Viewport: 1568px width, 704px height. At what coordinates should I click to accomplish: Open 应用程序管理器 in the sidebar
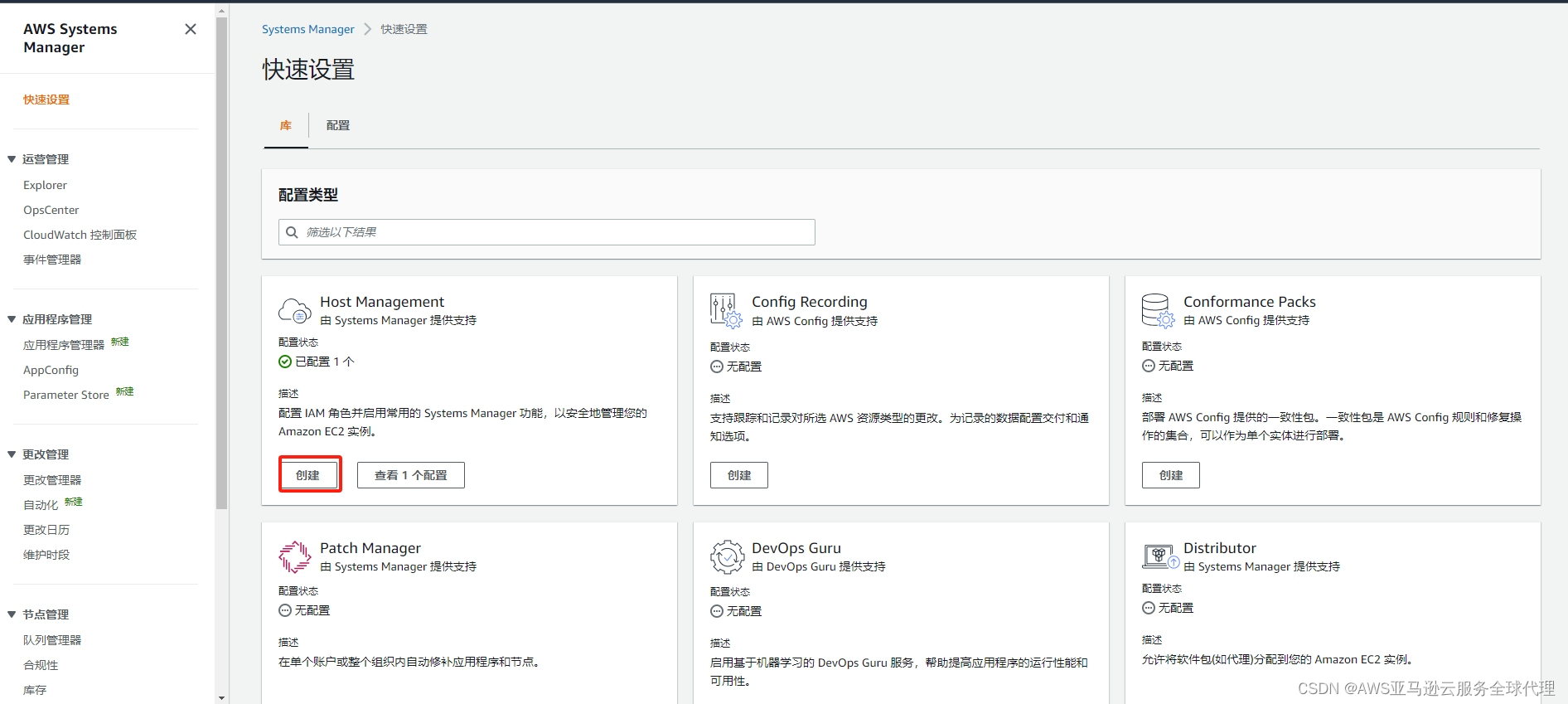point(64,345)
